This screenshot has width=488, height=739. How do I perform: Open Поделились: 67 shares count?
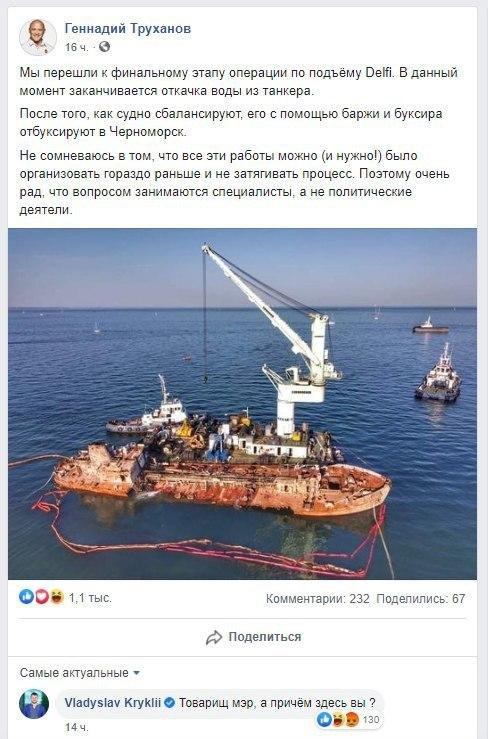click(x=421, y=599)
